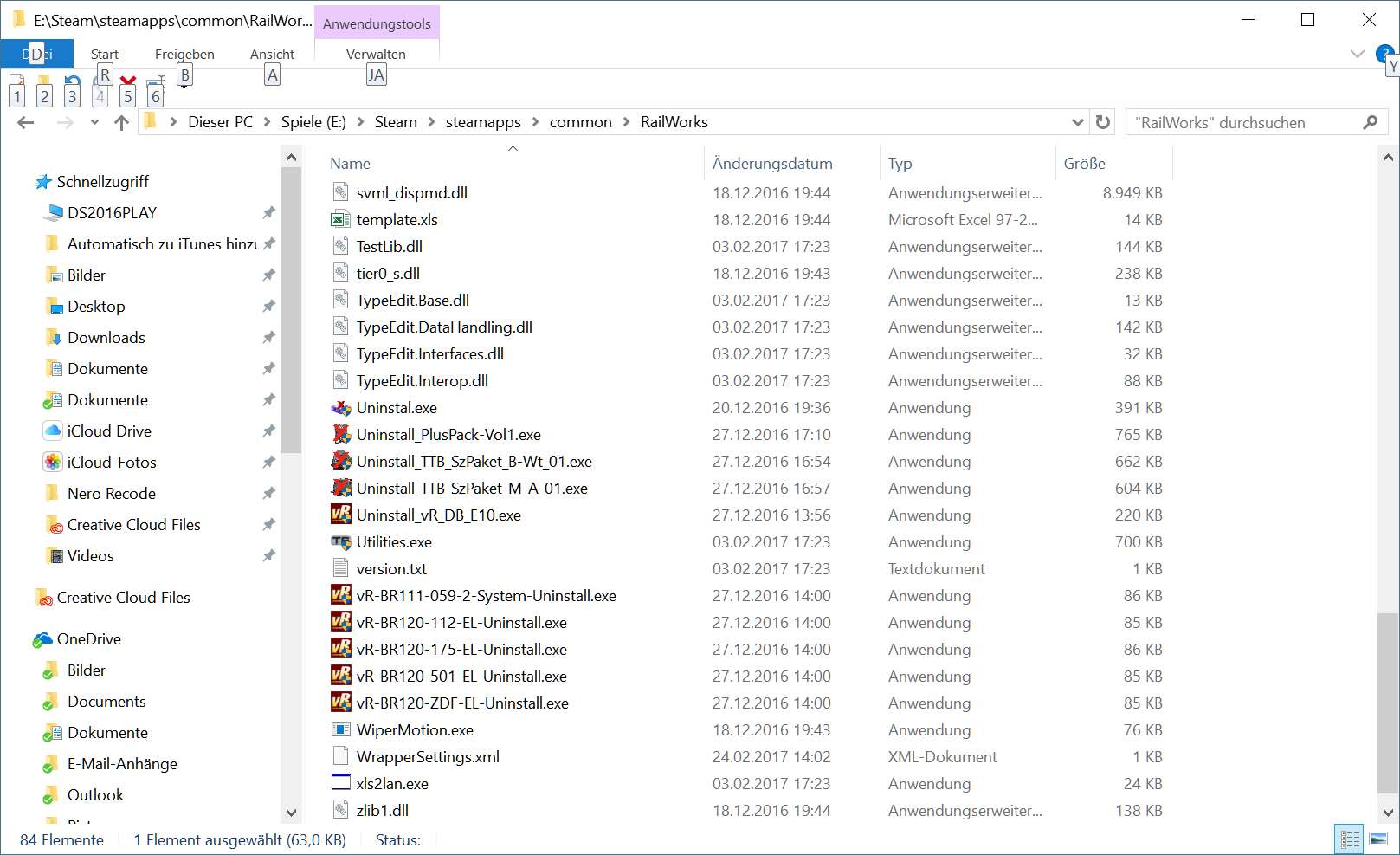Open the address bar history dropdown
The height and width of the screenshot is (855, 1400).
(1077, 122)
